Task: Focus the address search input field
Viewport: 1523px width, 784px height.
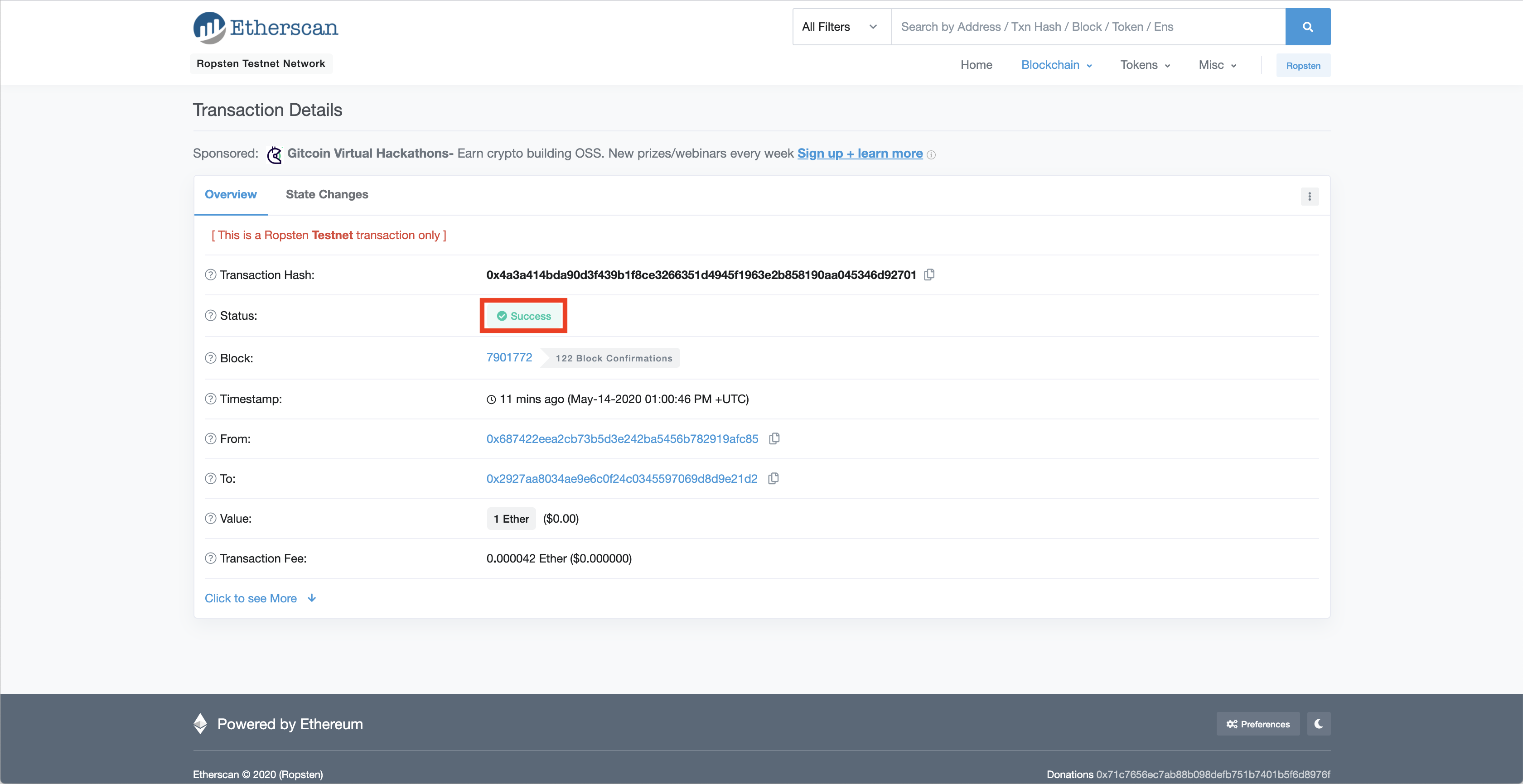Action: 1088,27
